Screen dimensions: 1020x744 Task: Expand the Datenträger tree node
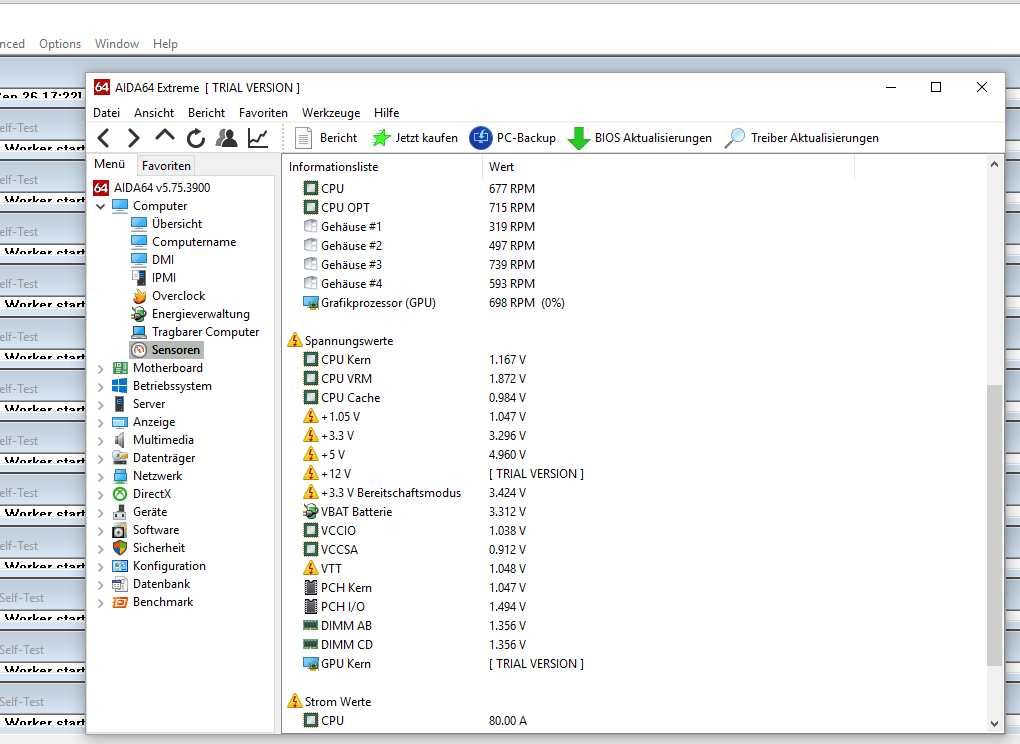point(101,458)
